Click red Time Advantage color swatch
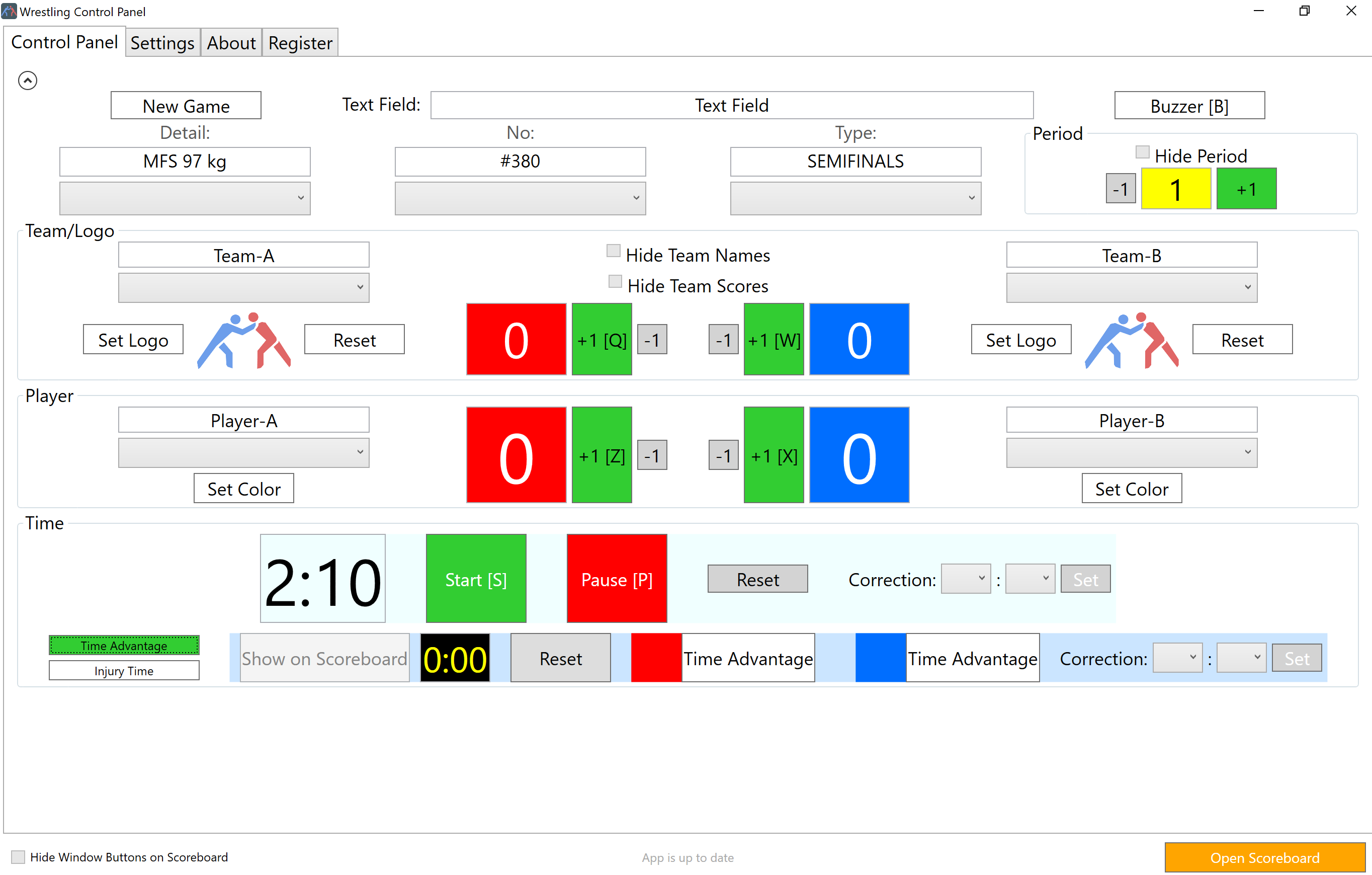 656,658
